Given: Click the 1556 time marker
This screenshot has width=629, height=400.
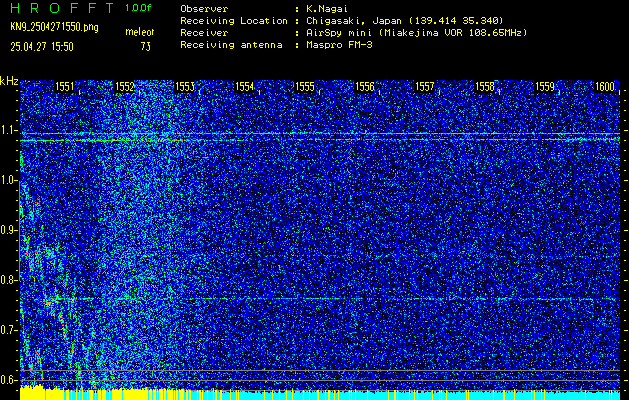Looking at the screenshot, I should [365, 87].
